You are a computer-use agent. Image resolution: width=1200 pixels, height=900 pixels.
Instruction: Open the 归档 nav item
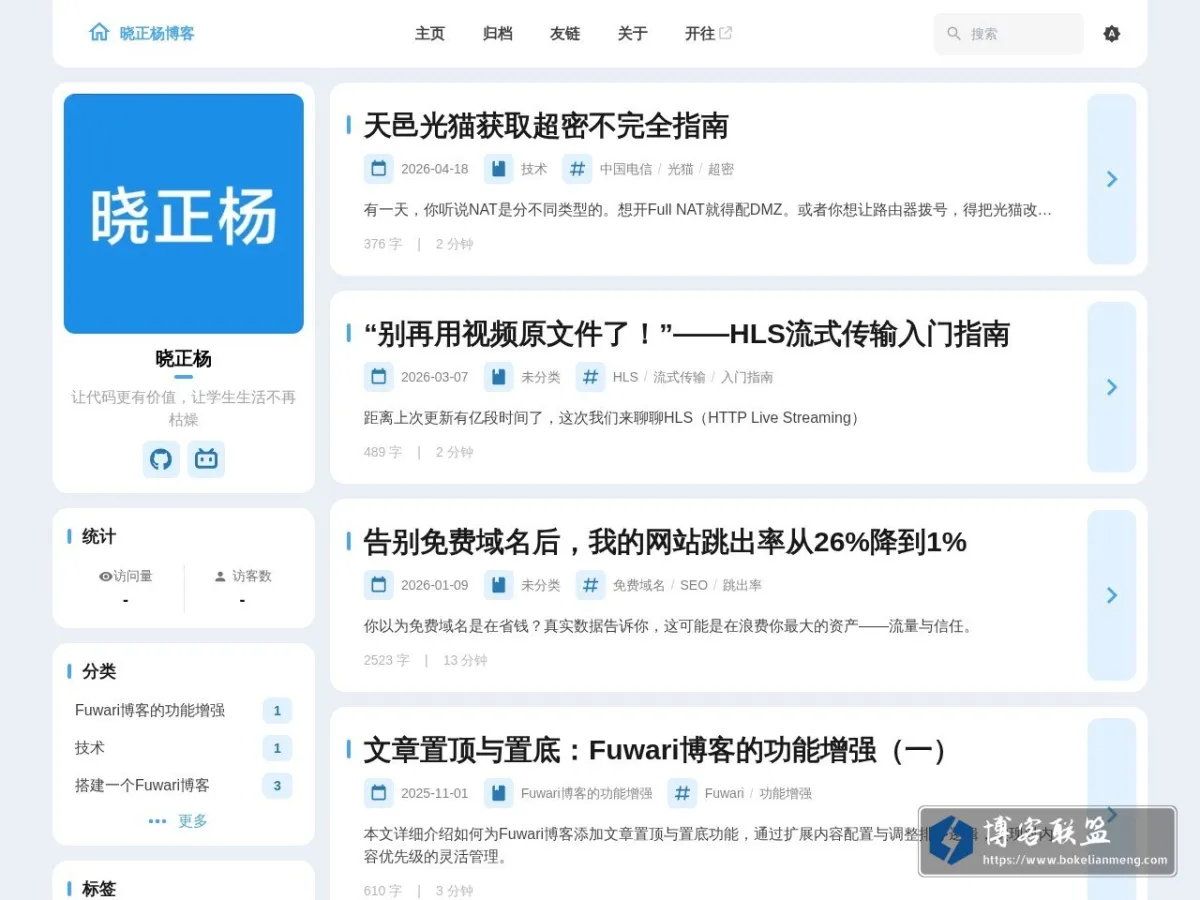[497, 33]
